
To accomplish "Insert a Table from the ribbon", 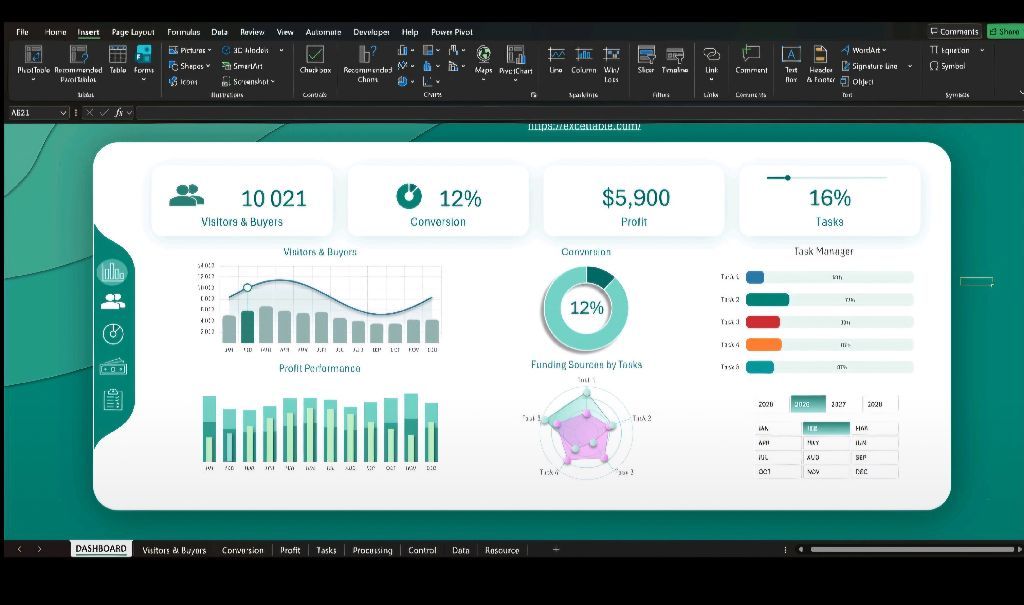I will coord(118,58).
